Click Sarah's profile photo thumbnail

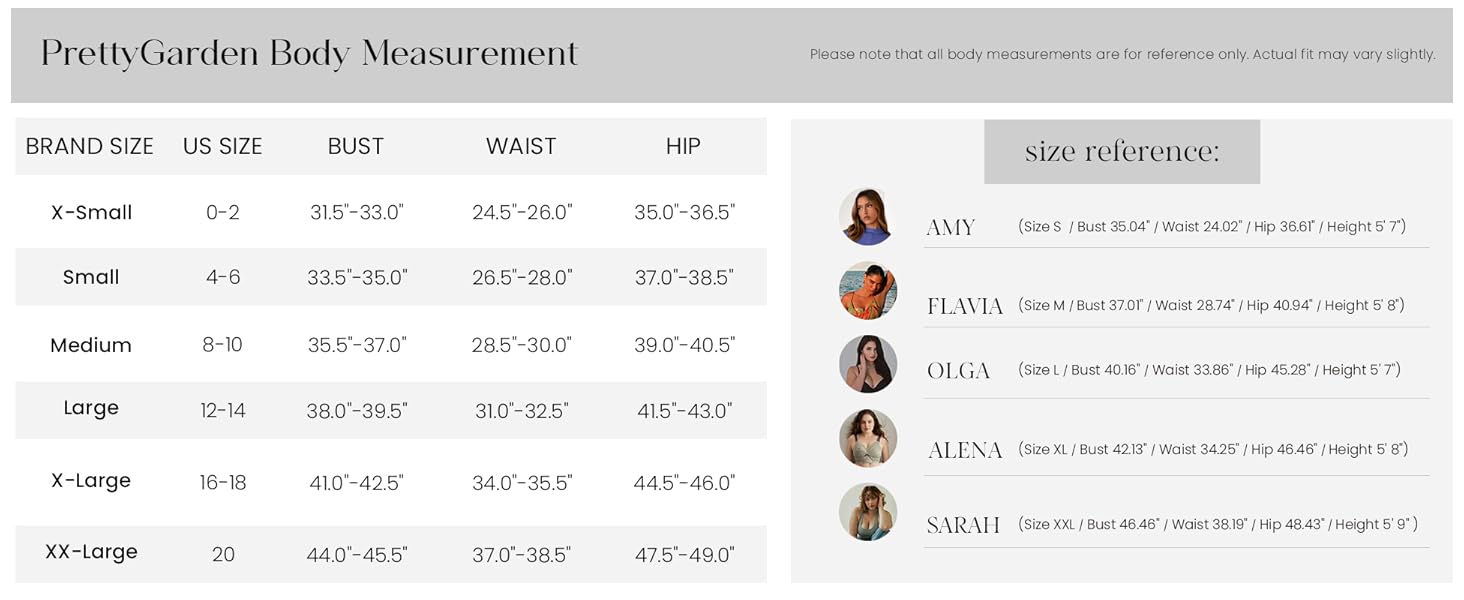point(867,513)
